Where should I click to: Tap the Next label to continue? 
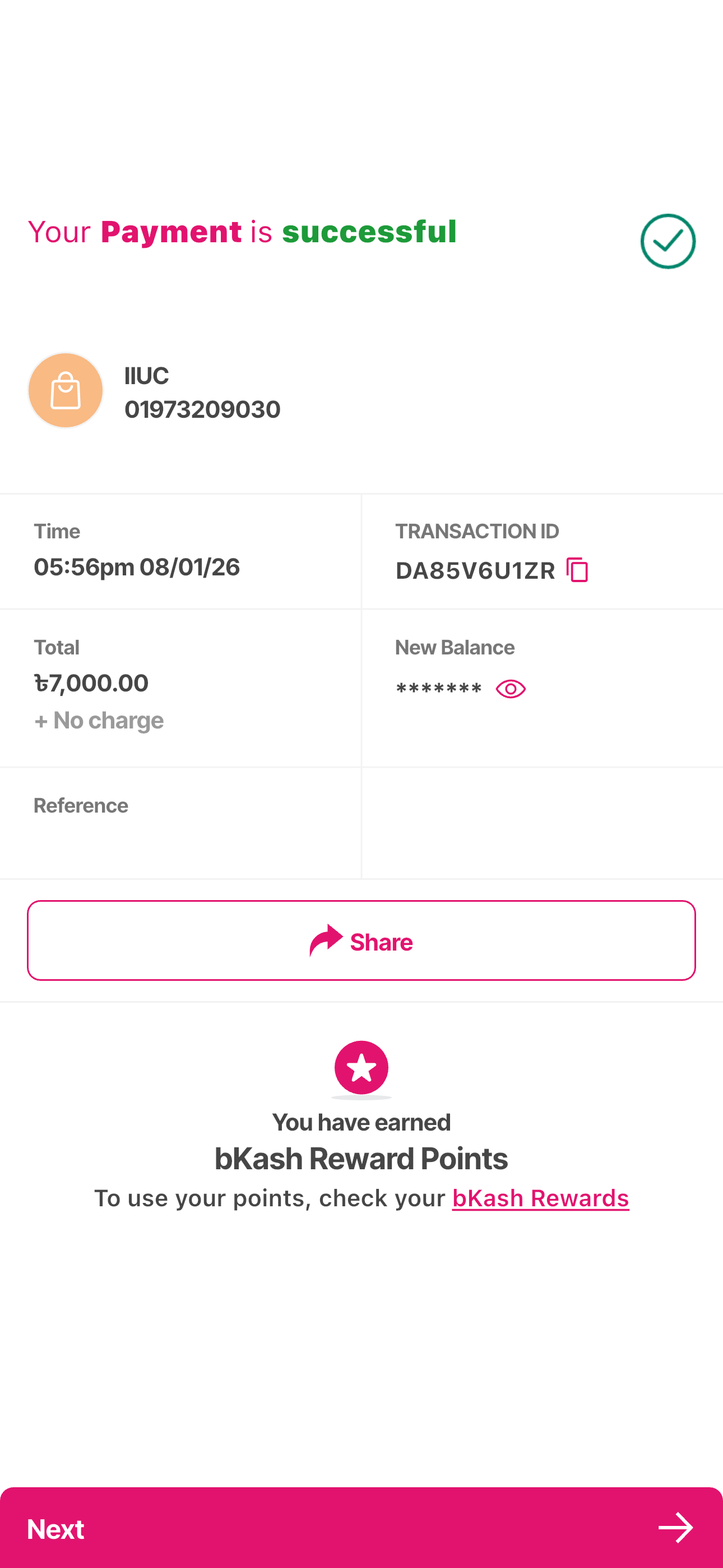(56, 1529)
